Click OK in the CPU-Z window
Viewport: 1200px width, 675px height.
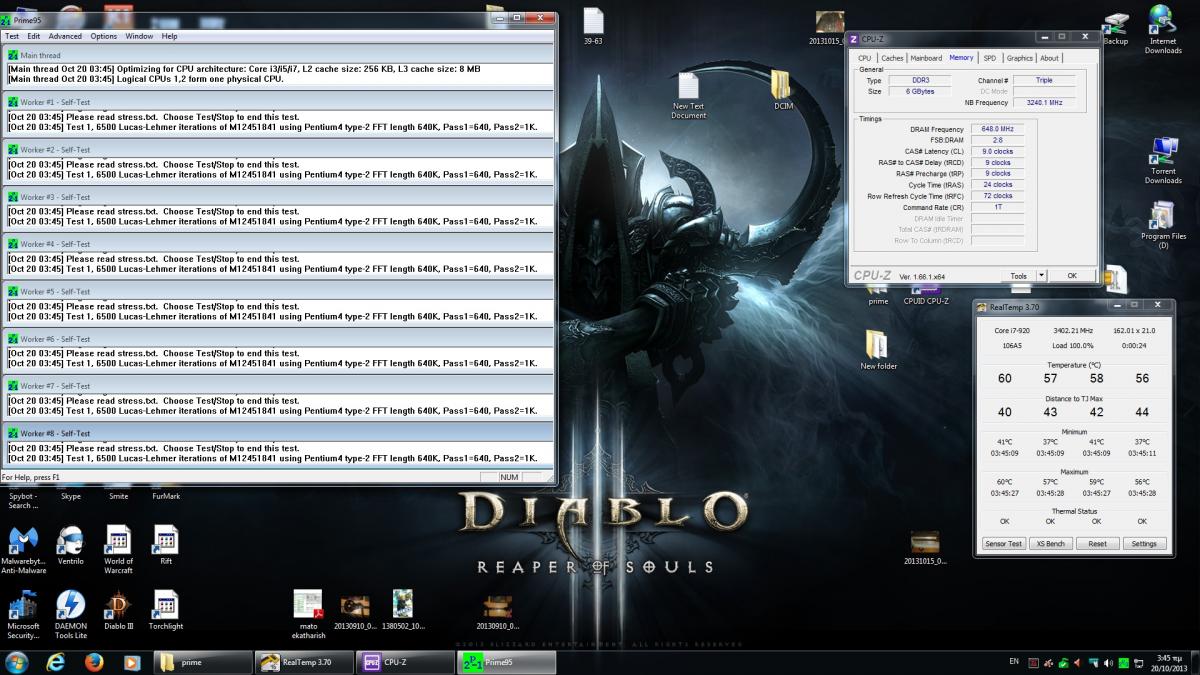pyautogui.click(x=1072, y=275)
